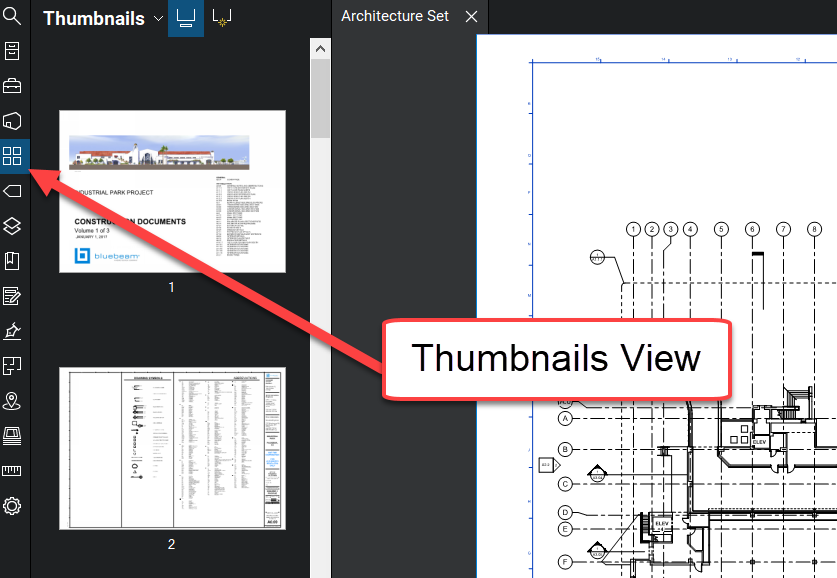This screenshot has width=837, height=578.
Task: Open Revu Settings via gear icon
Action: pos(11,506)
